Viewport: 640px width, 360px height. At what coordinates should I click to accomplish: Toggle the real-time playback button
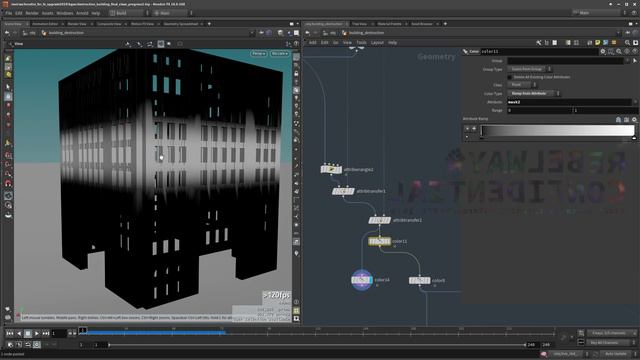37,345
